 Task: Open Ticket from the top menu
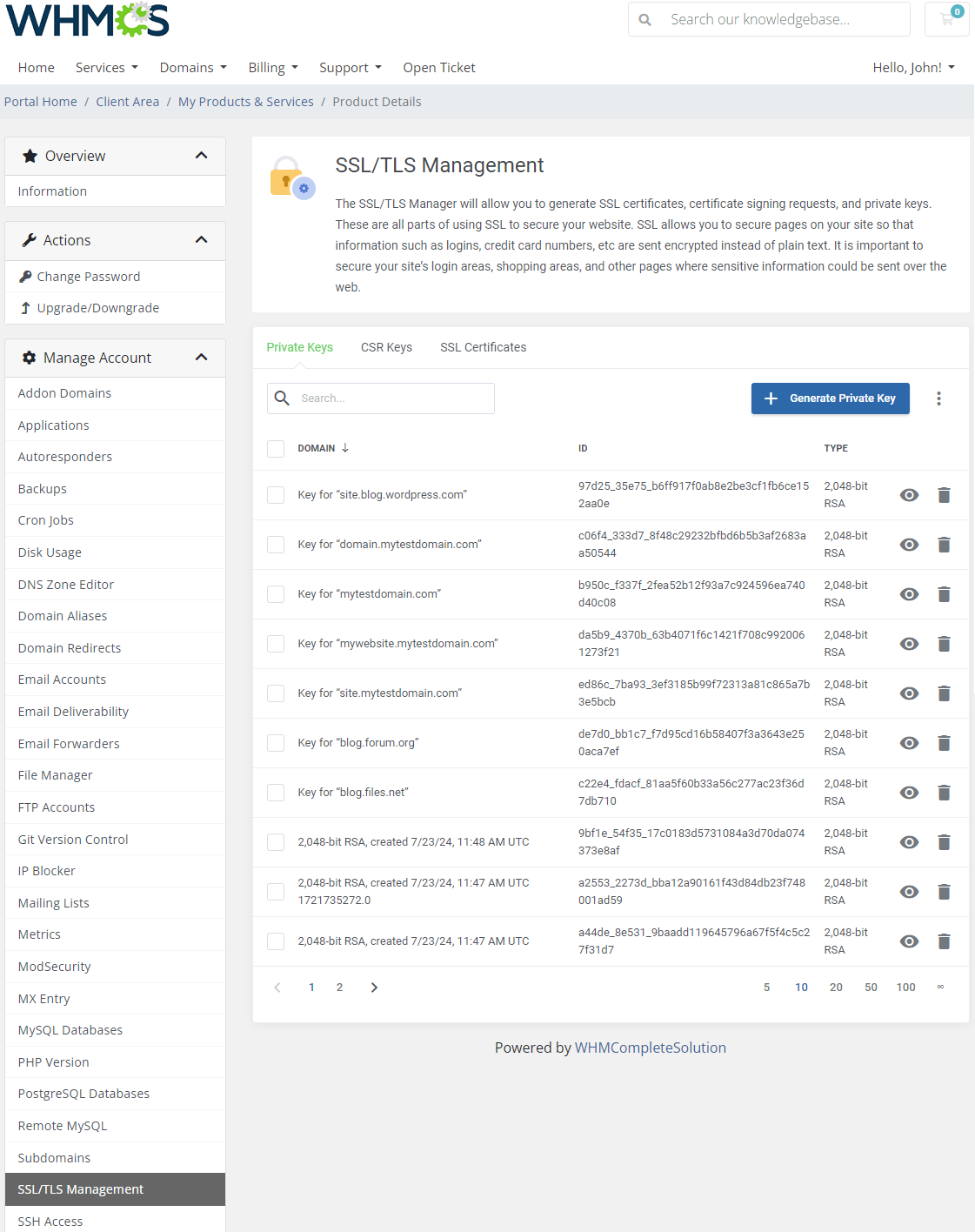point(439,68)
